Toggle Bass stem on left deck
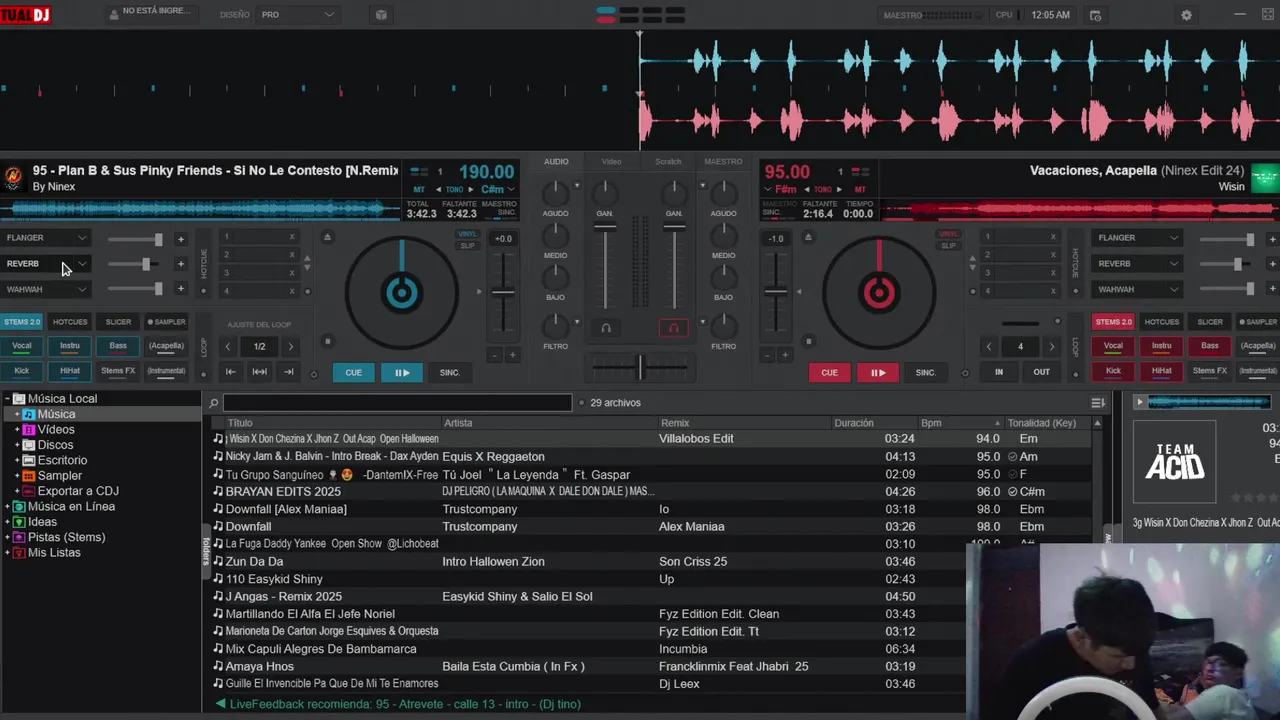 coord(118,346)
